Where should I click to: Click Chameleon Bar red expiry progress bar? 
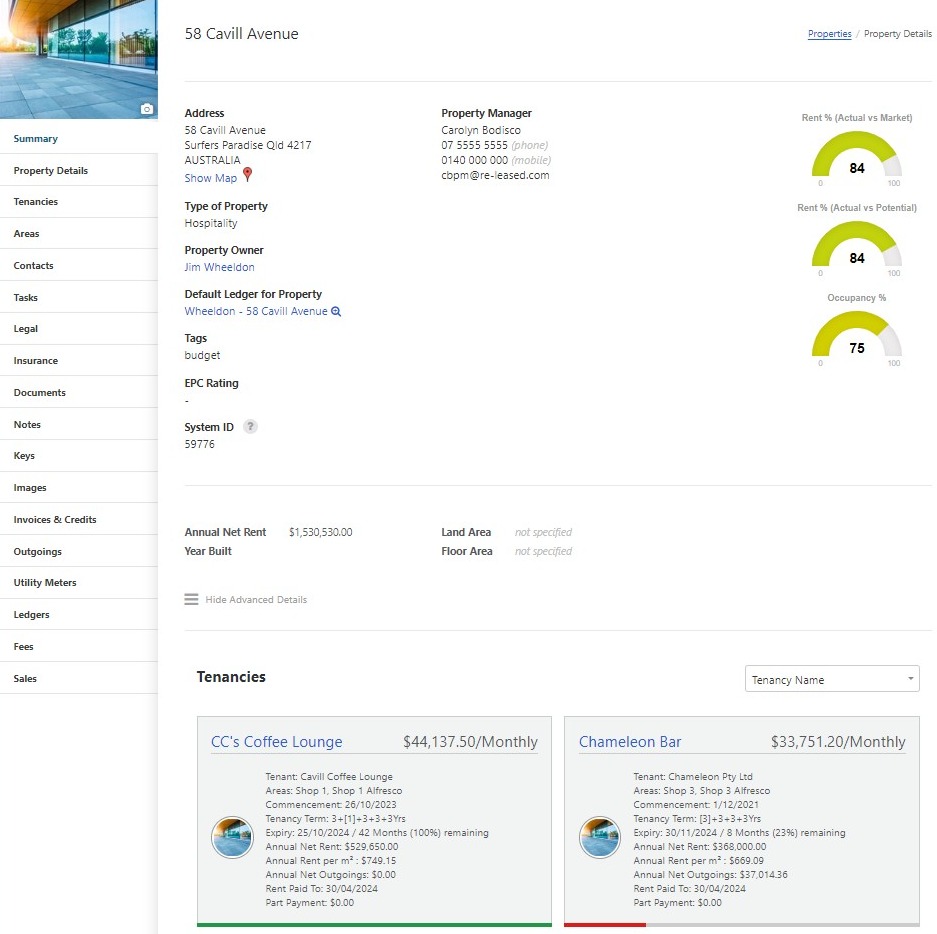605,924
